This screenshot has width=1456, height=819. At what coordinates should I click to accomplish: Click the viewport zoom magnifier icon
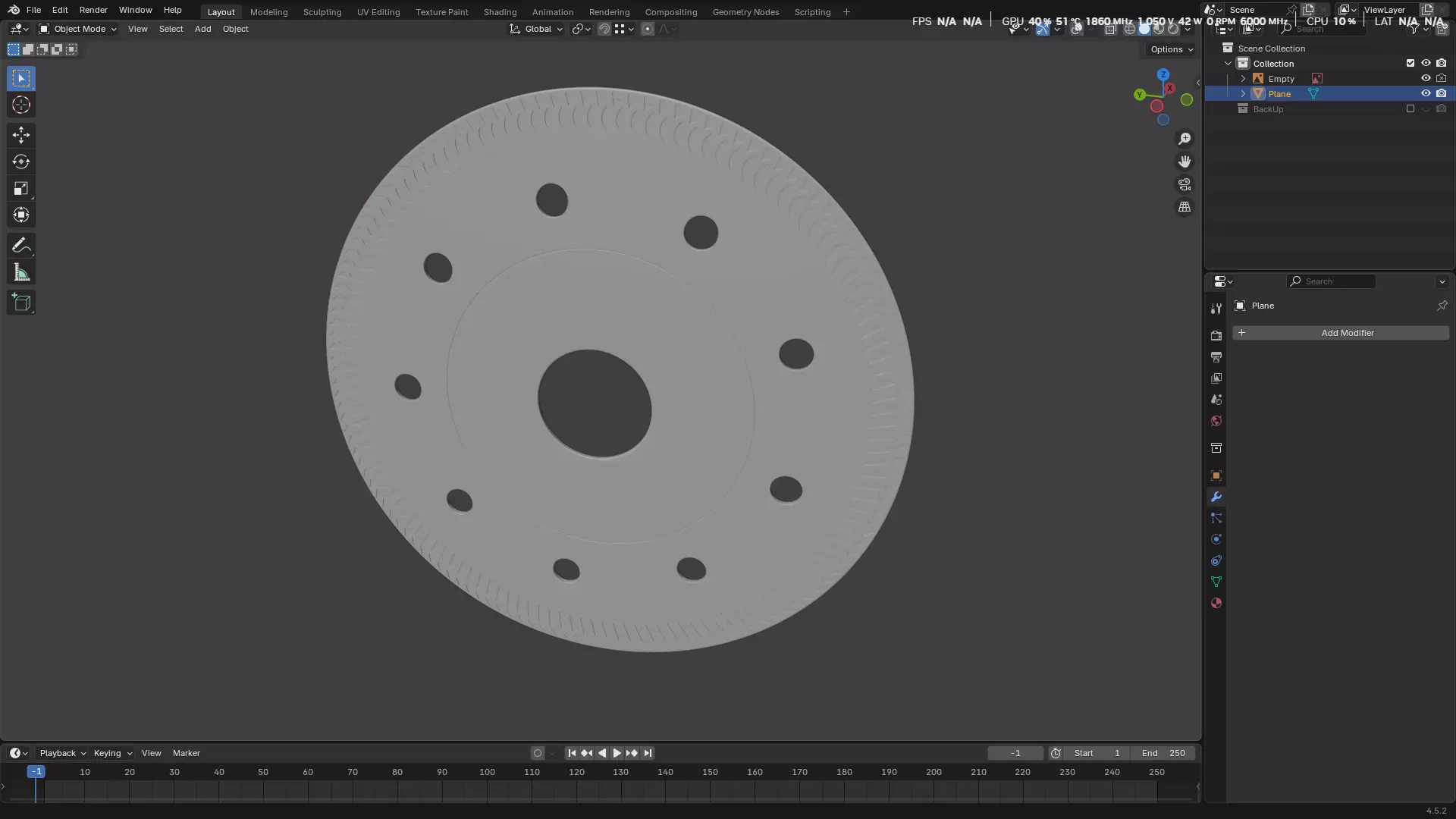click(x=1185, y=139)
